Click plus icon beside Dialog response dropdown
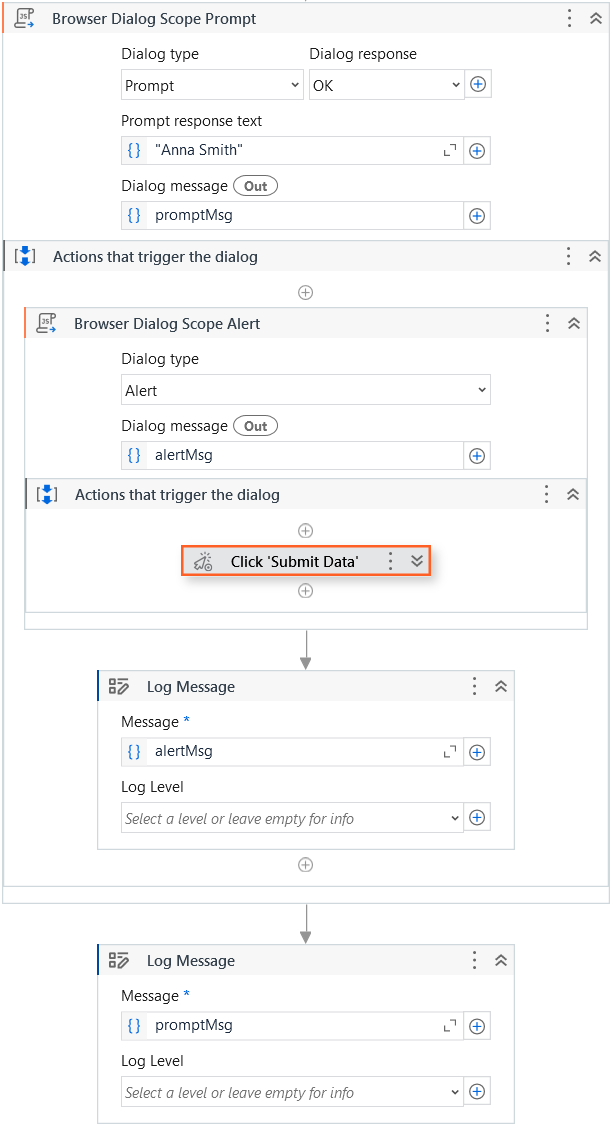This screenshot has width=613, height=1132. (x=478, y=85)
